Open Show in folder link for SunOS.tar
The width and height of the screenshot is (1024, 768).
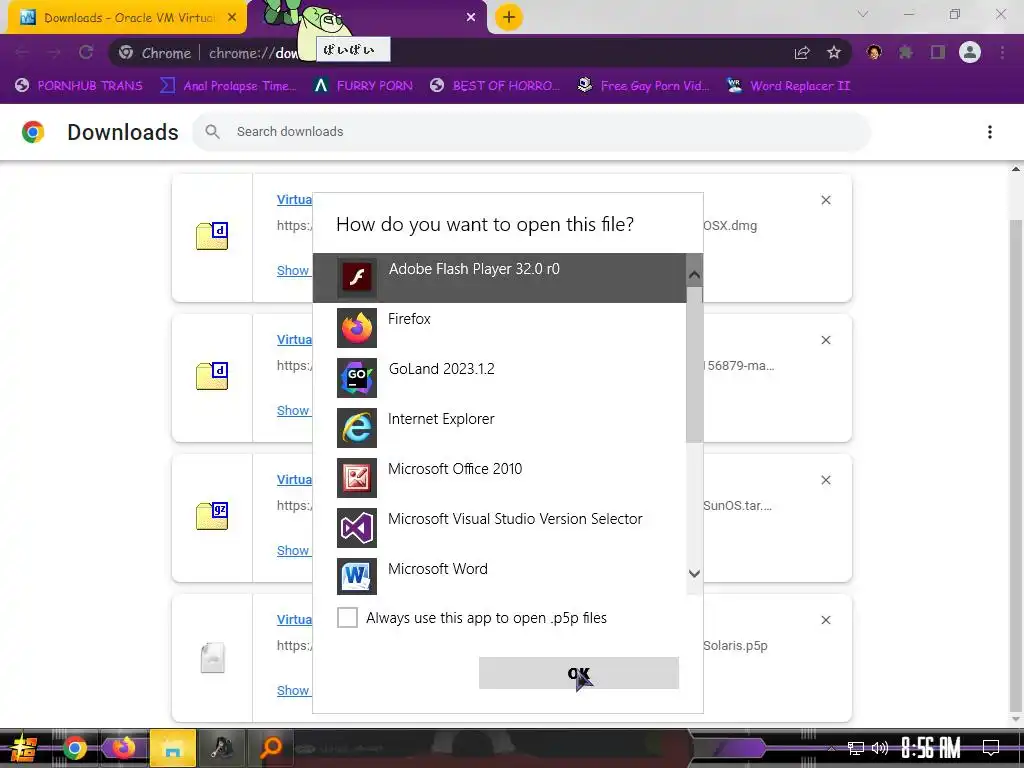[x=293, y=551]
